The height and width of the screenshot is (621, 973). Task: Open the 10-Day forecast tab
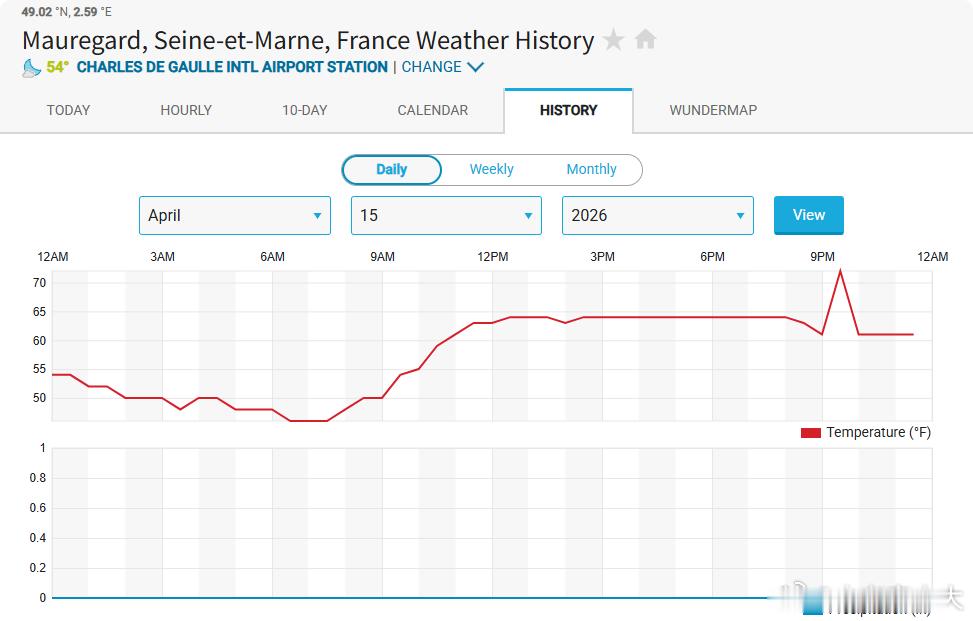click(x=304, y=111)
